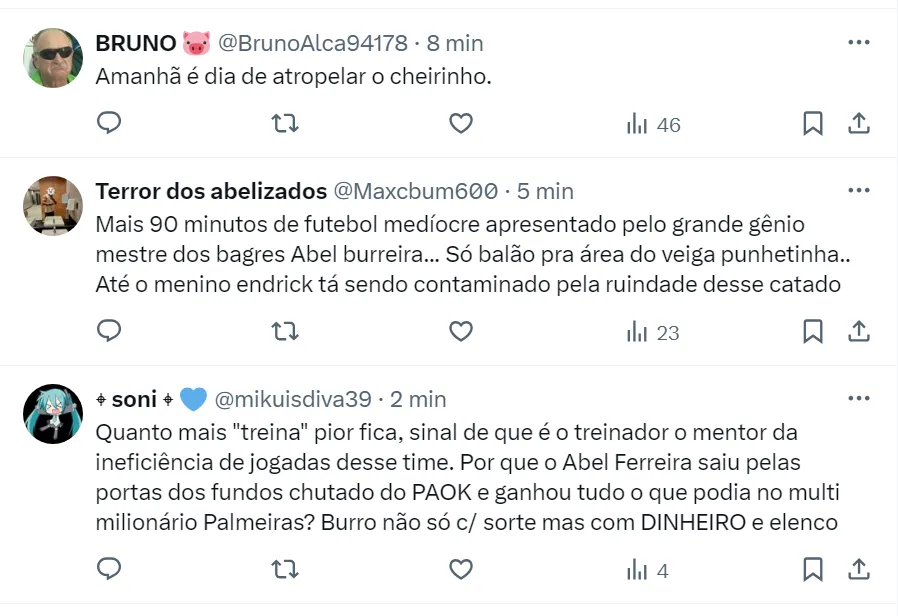Image resolution: width=898 pixels, height=616 pixels.
Task: Open more options on Terror dos abelizados tweet
Action: pos(858,190)
